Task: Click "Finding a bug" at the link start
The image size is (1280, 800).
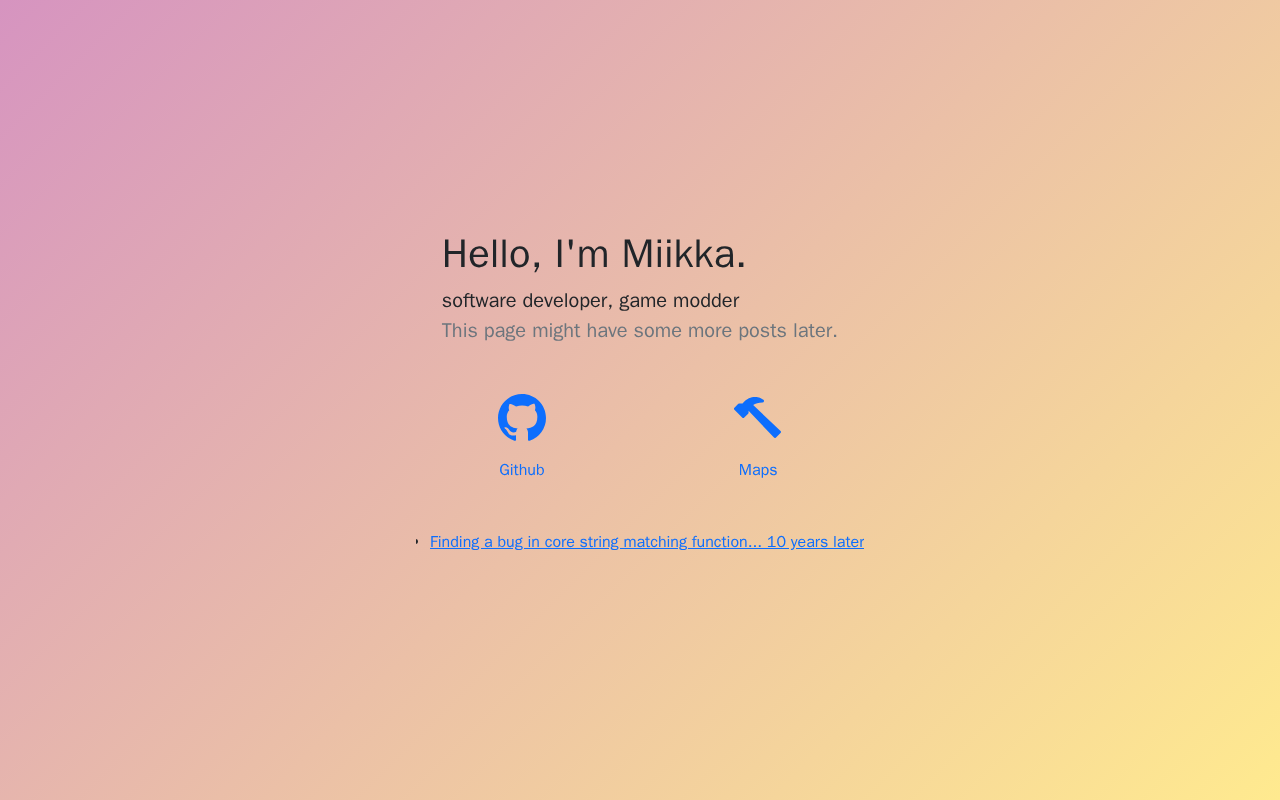Action: coord(477,542)
